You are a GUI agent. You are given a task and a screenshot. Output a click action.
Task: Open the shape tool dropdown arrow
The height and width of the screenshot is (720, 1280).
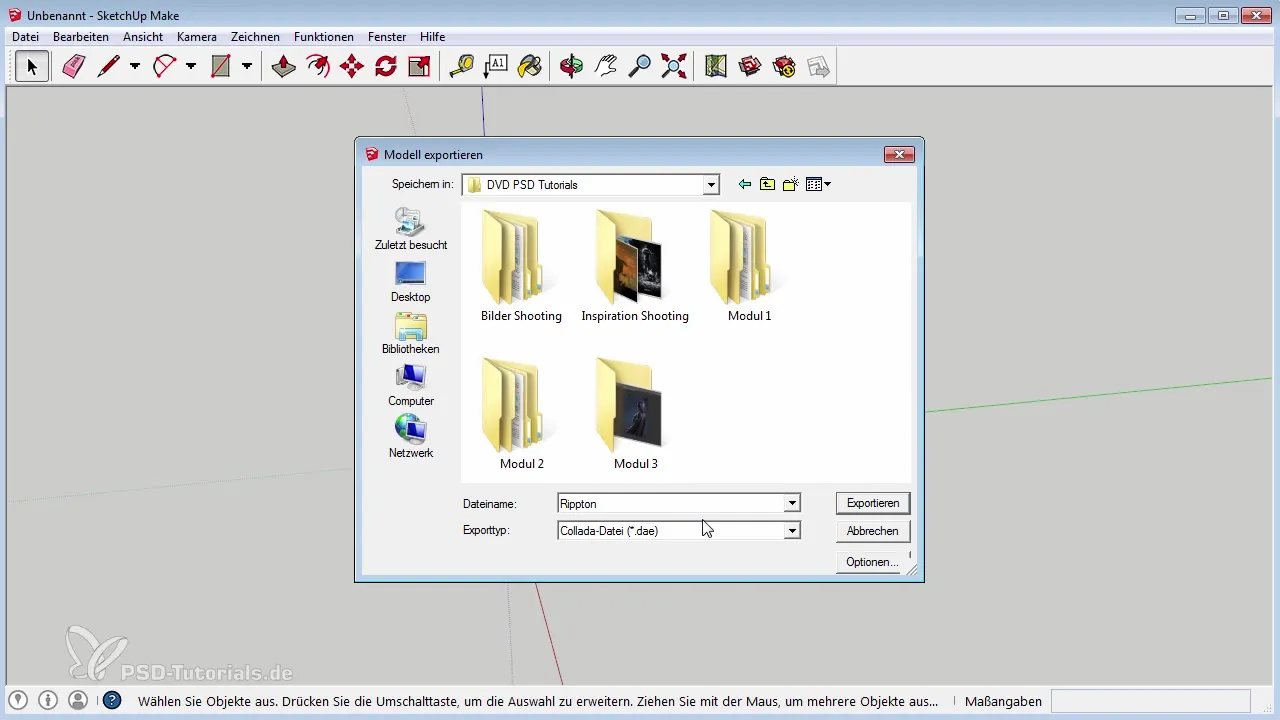click(x=246, y=67)
